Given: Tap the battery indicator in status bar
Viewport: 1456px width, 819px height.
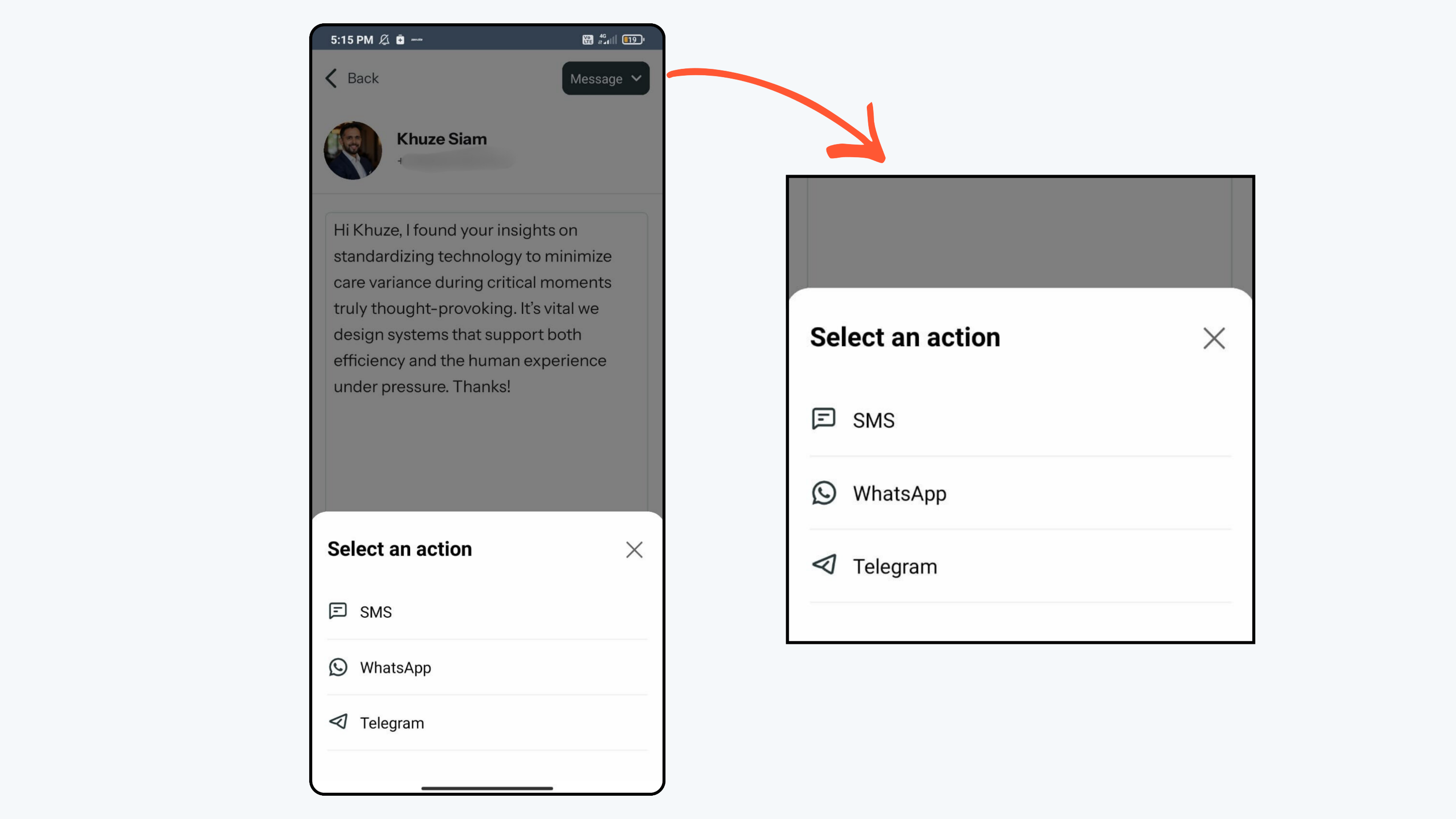Looking at the screenshot, I should [x=633, y=40].
